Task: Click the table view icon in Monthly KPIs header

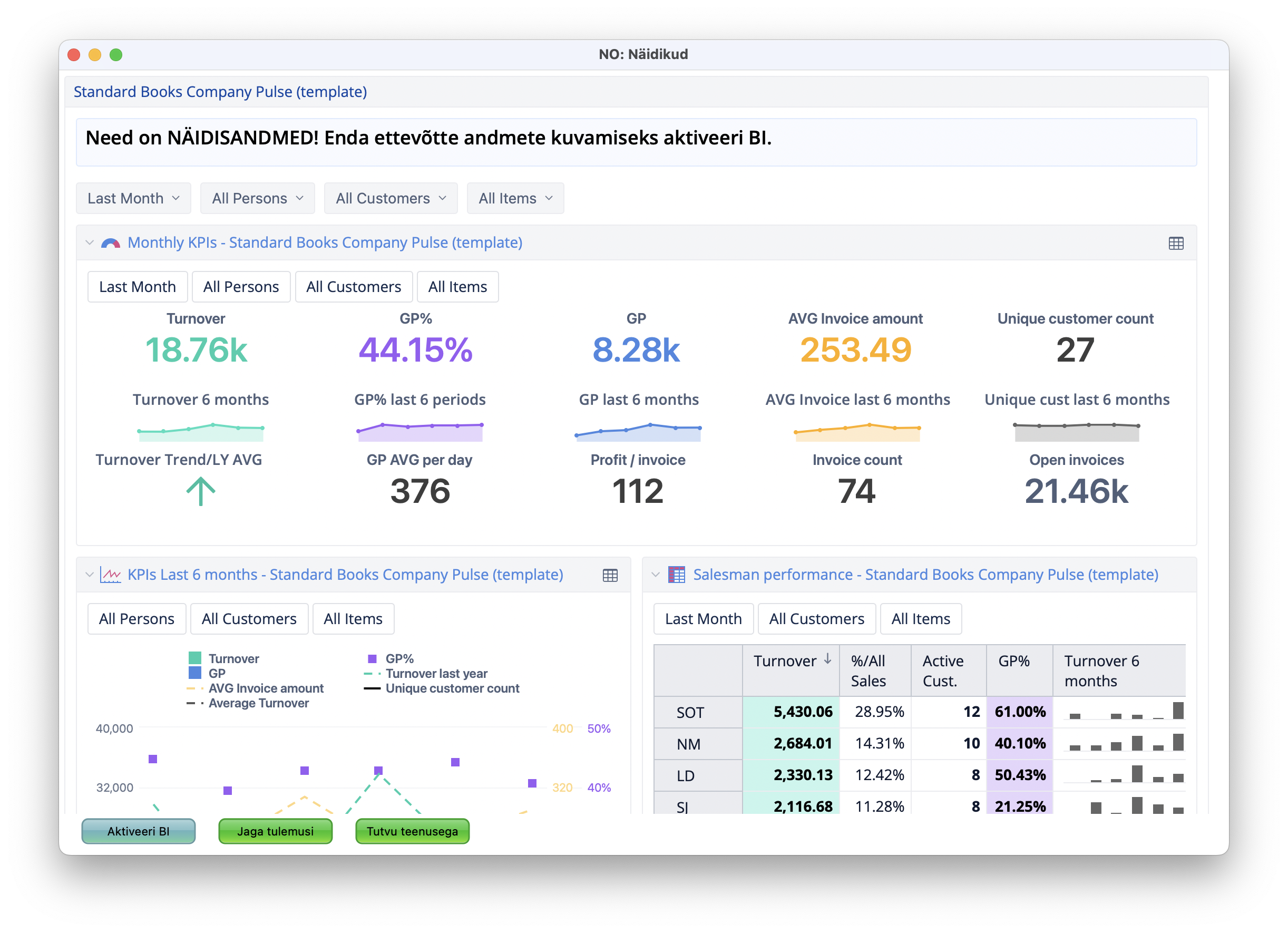Action: (x=1176, y=243)
